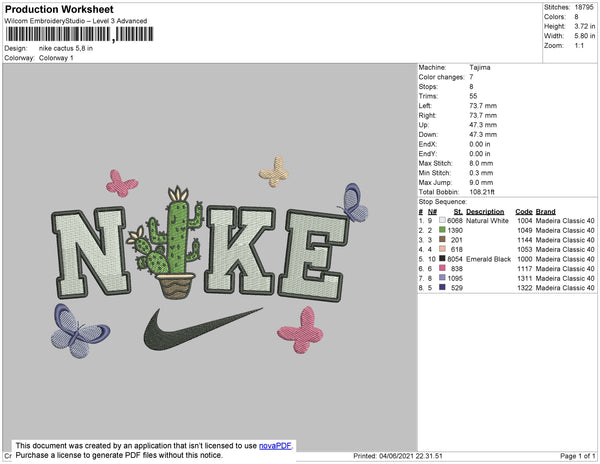The height and width of the screenshot is (464, 600).
Task: Click the N# column header
Action: click(x=432, y=212)
